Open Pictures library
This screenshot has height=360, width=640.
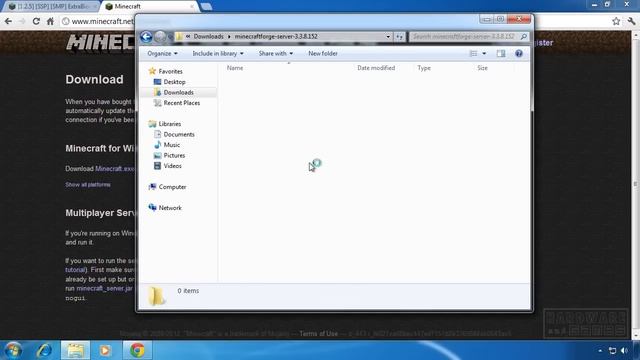click(174, 156)
